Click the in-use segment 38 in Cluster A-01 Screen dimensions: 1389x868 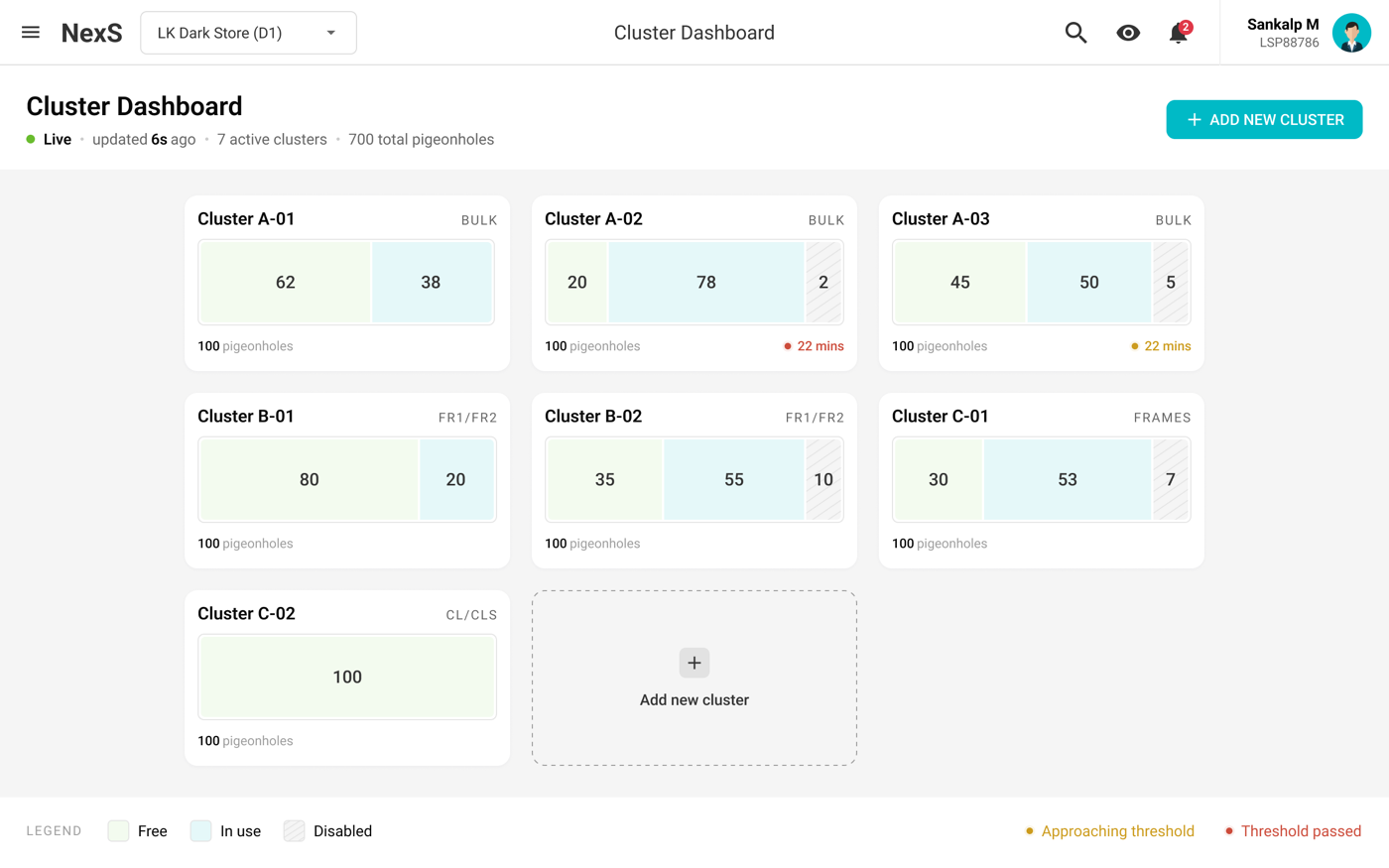[x=432, y=282]
